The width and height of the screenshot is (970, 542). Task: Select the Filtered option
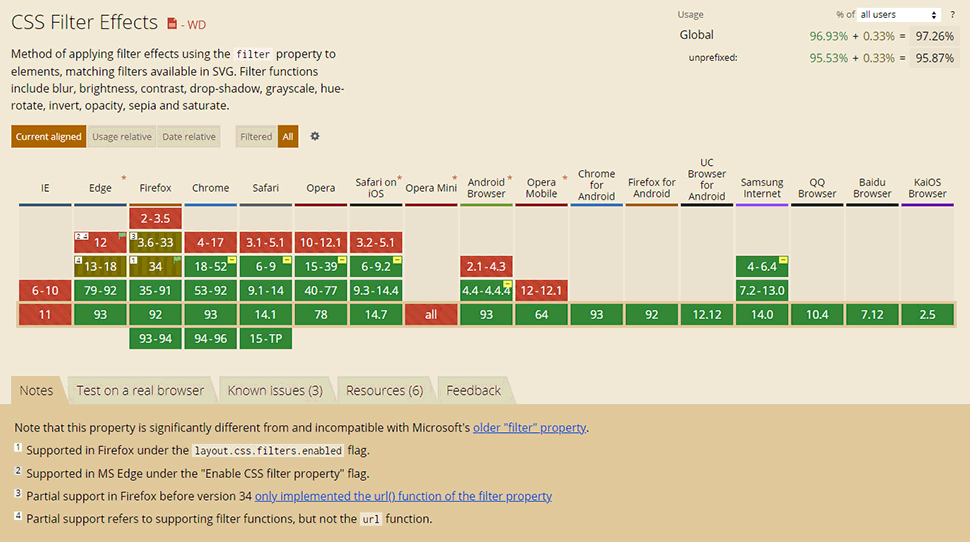(x=256, y=137)
